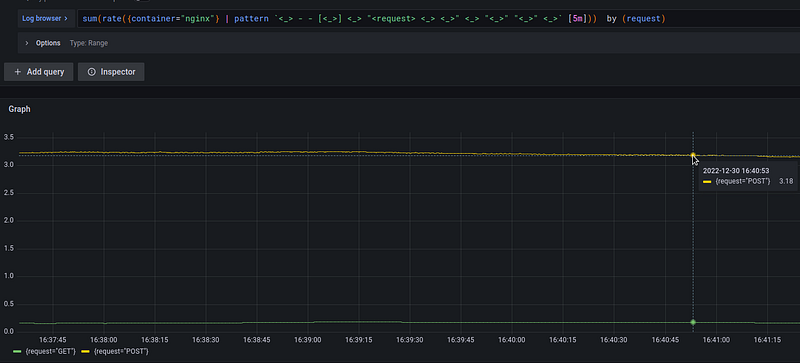Click the 16:39:00 x-axis label
Image resolution: width=800 pixels, height=363 pixels.
pyautogui.click(x=308, y=340)
